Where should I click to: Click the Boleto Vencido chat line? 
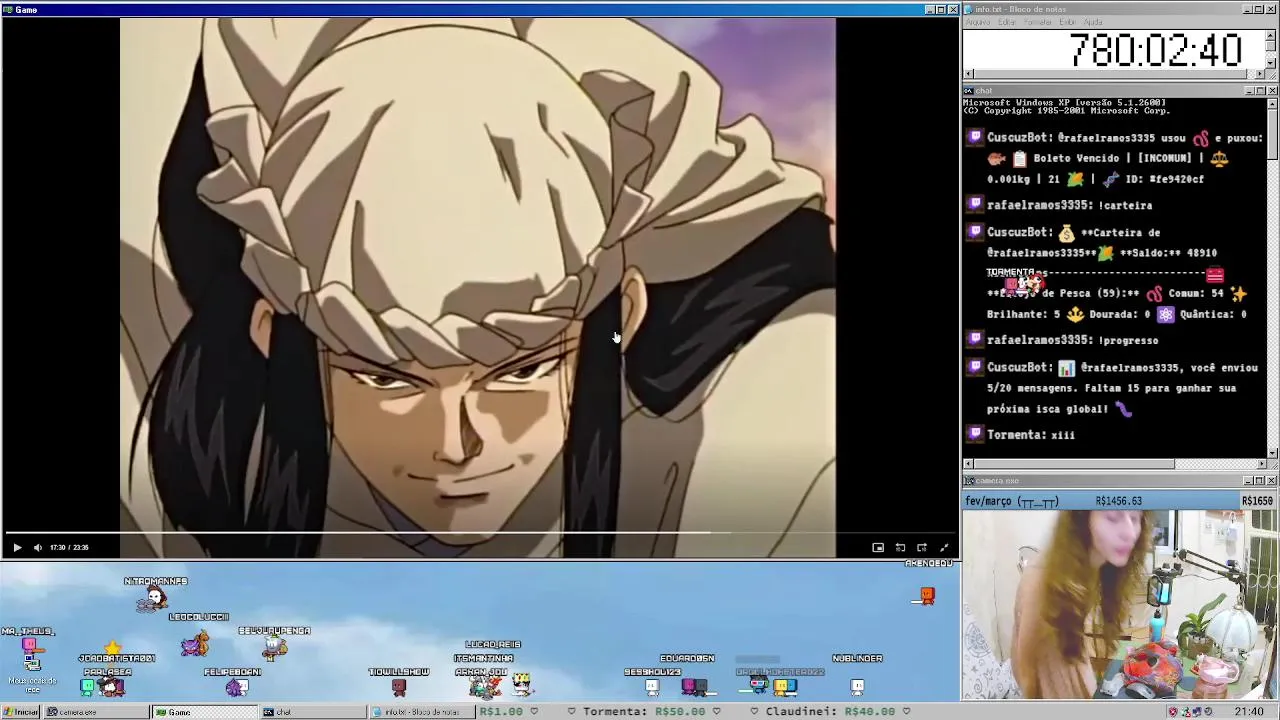click(1112, 158)
